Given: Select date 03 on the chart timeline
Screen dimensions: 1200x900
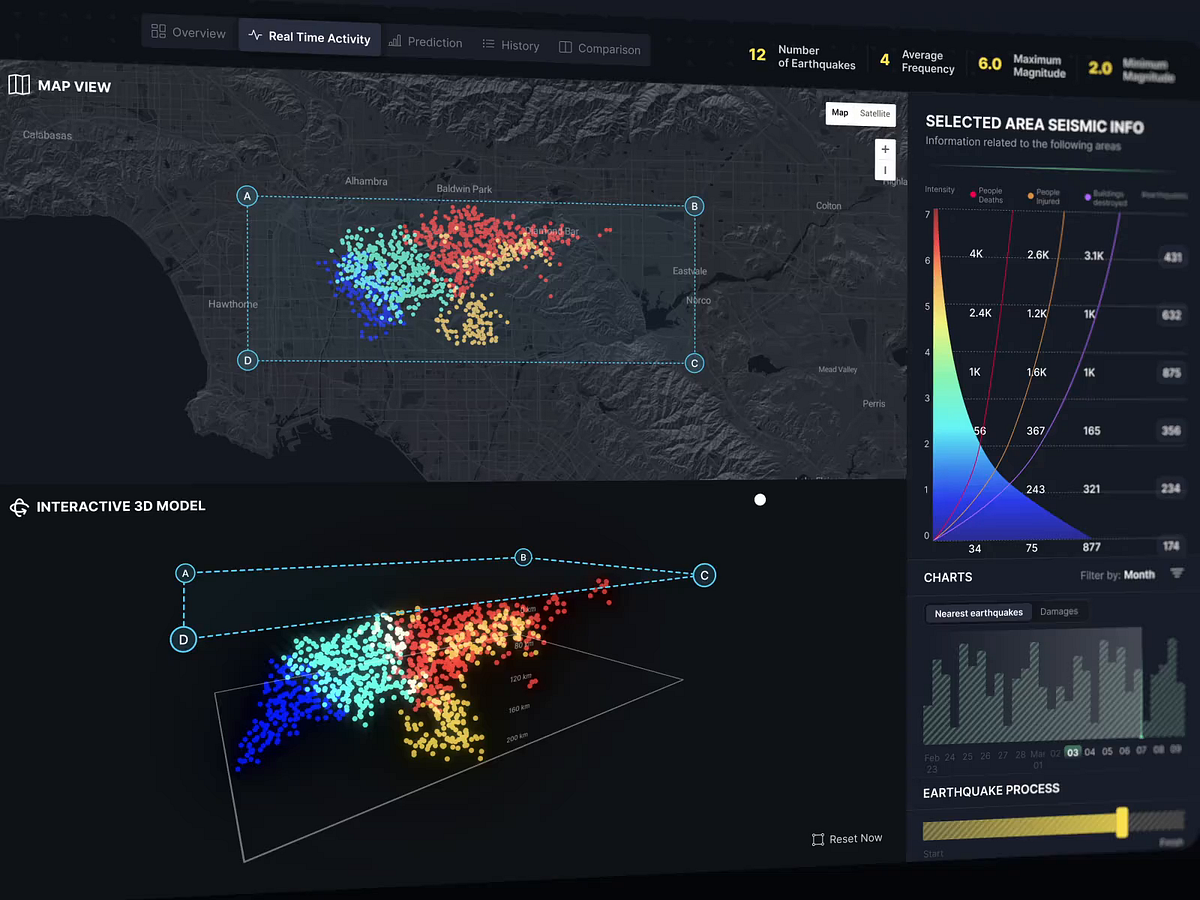Looking at the screenshot, I should click(x=1072, y=751).
